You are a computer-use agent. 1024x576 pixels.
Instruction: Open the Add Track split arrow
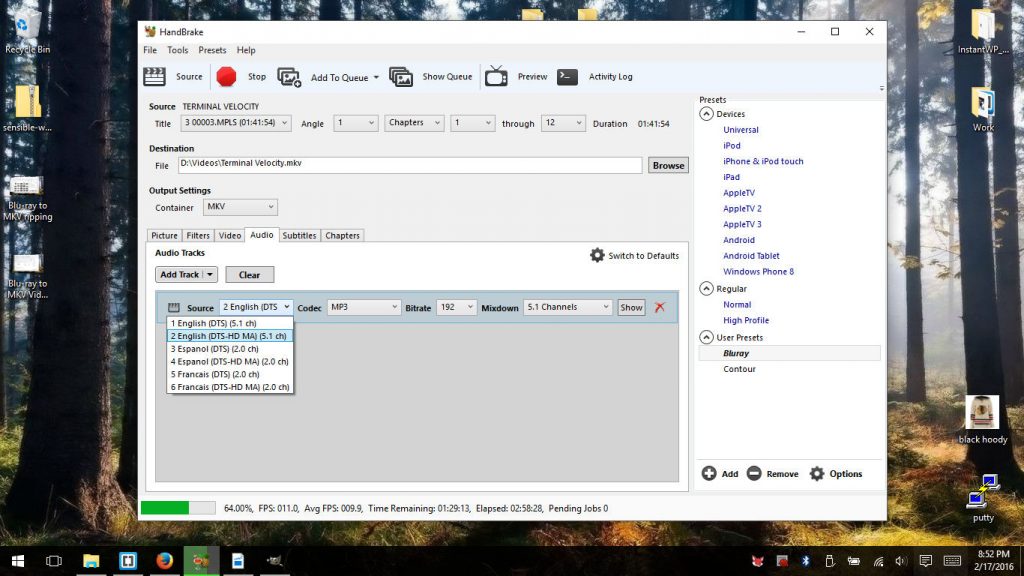[210, 275]
